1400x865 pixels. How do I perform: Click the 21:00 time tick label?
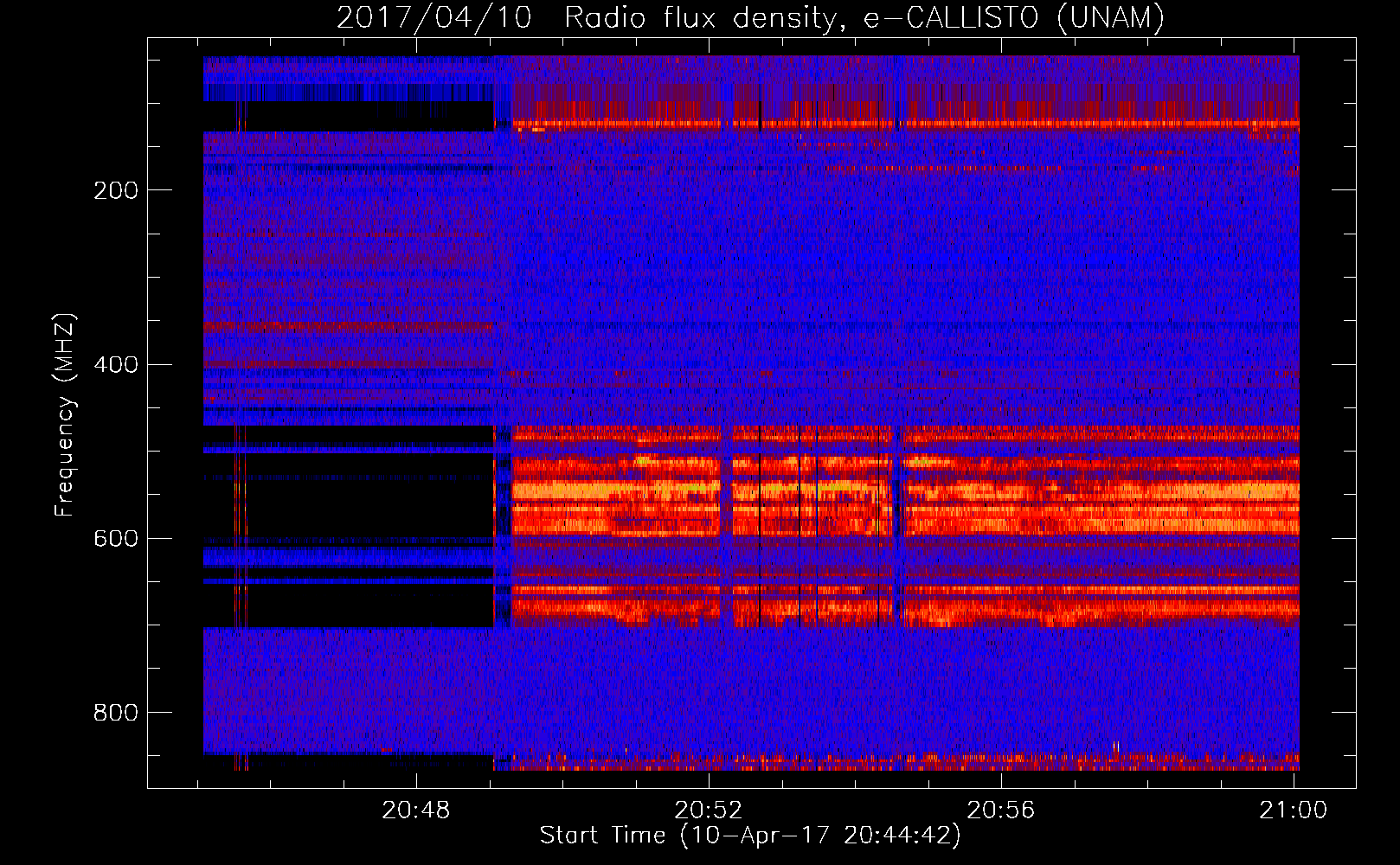click(1294, 811)
